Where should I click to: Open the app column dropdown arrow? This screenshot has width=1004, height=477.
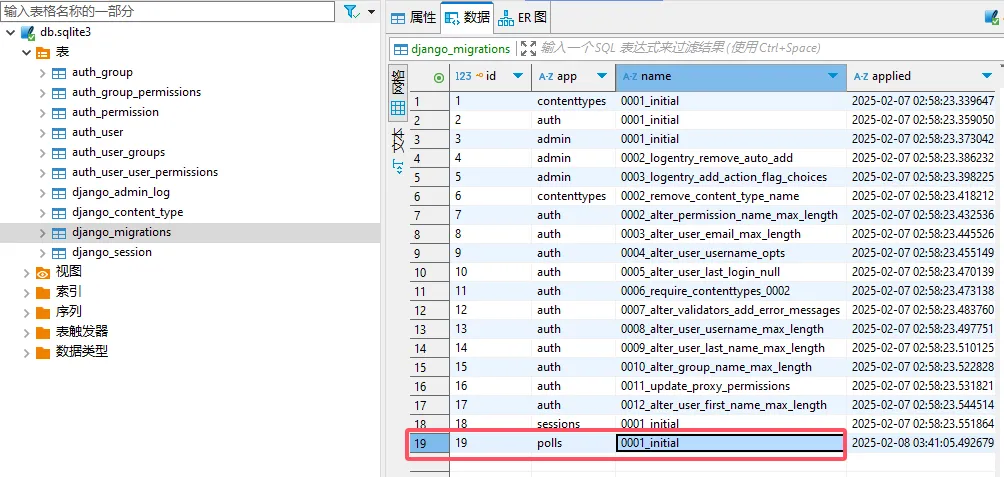pyautogui.click(x=602, y=76)
